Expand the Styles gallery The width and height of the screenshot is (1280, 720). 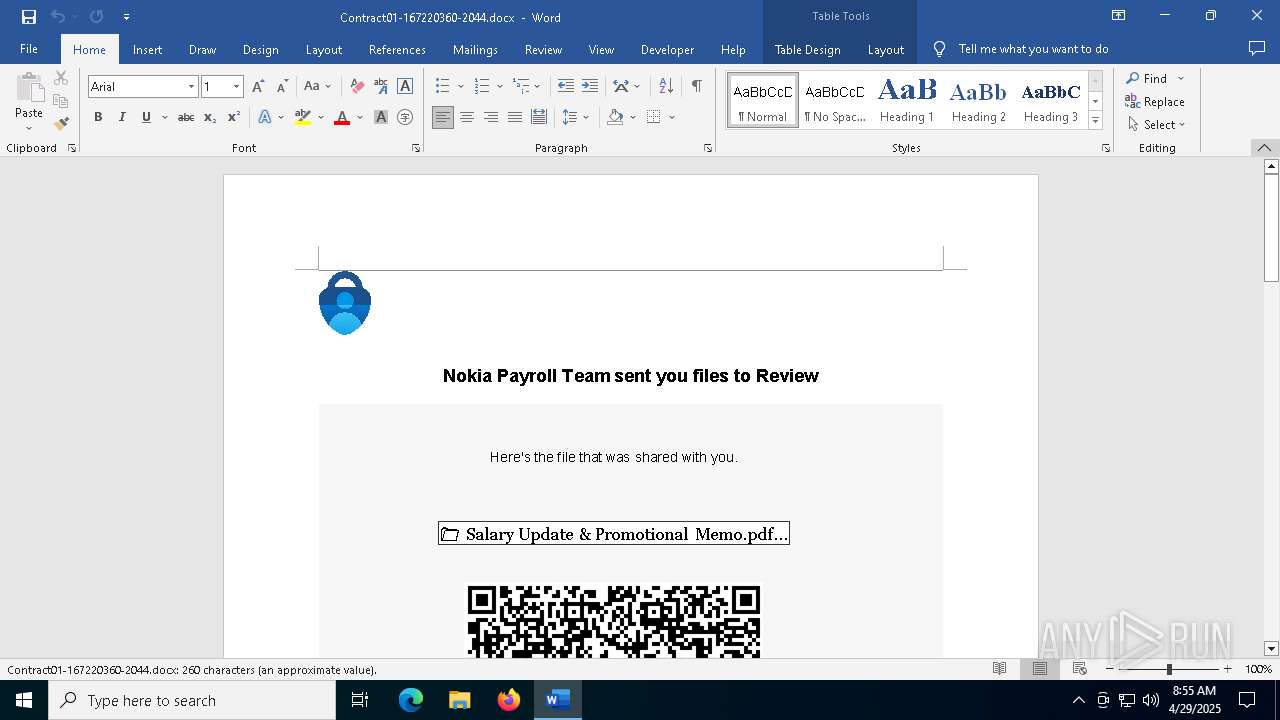click(x=1095, y=120)
